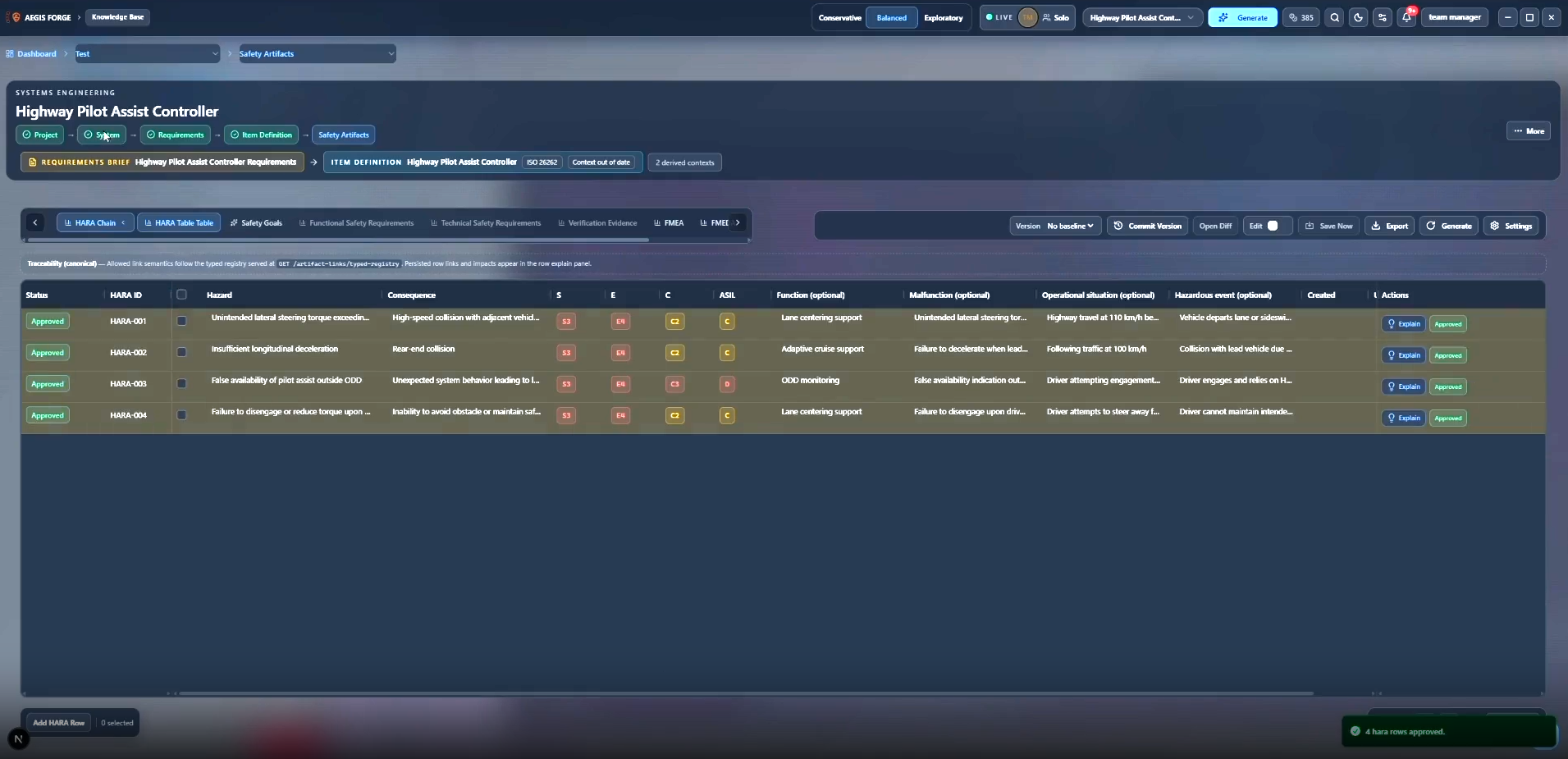Open the Test project dropdown
Screen dimensions: 1568x759
(x=147, y=54)
